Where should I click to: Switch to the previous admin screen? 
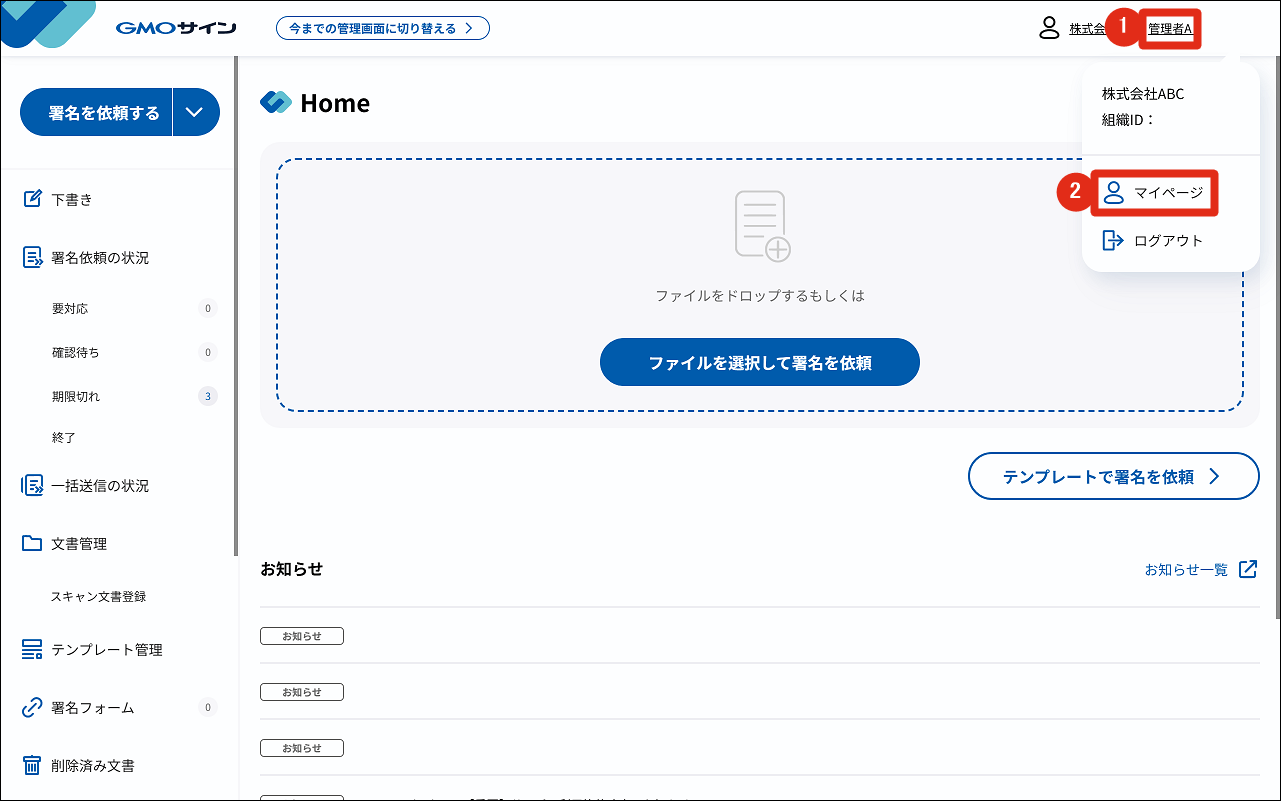click(382, 28)
